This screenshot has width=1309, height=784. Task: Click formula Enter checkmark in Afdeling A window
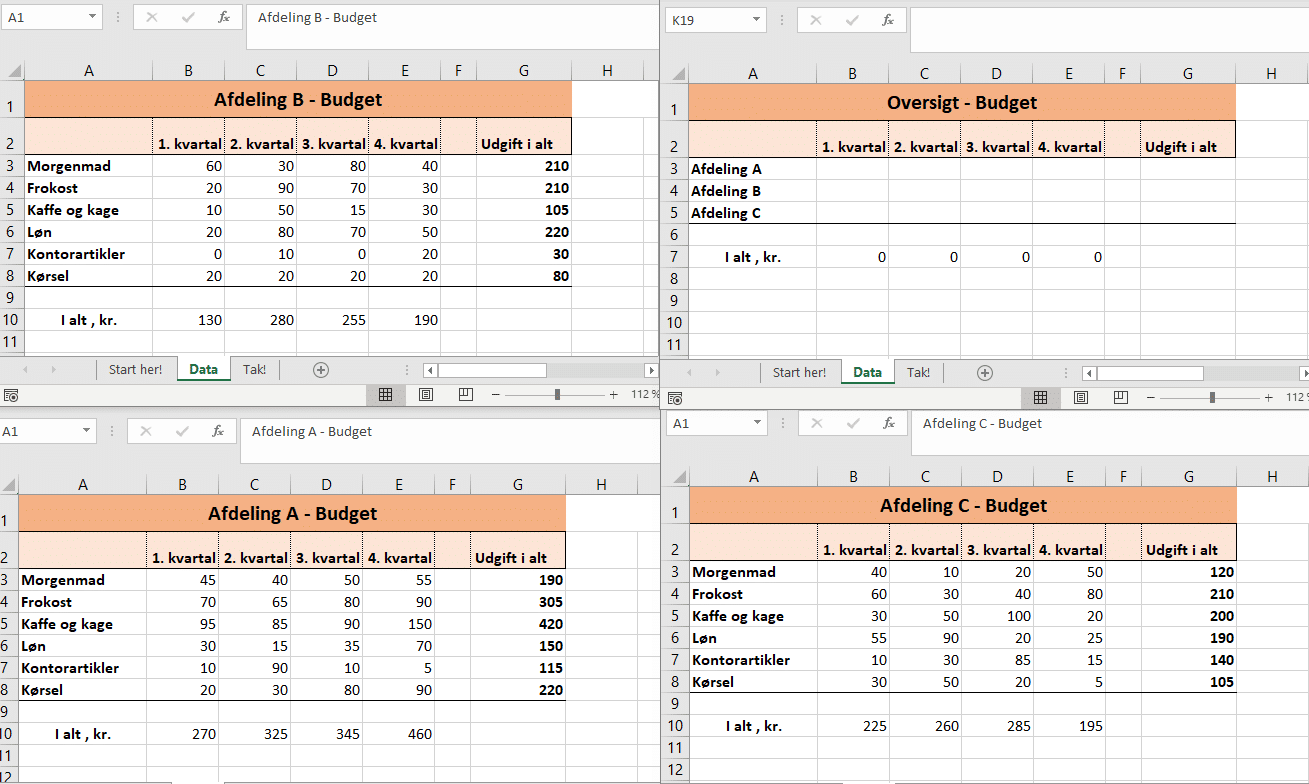(x=182, y=431)
